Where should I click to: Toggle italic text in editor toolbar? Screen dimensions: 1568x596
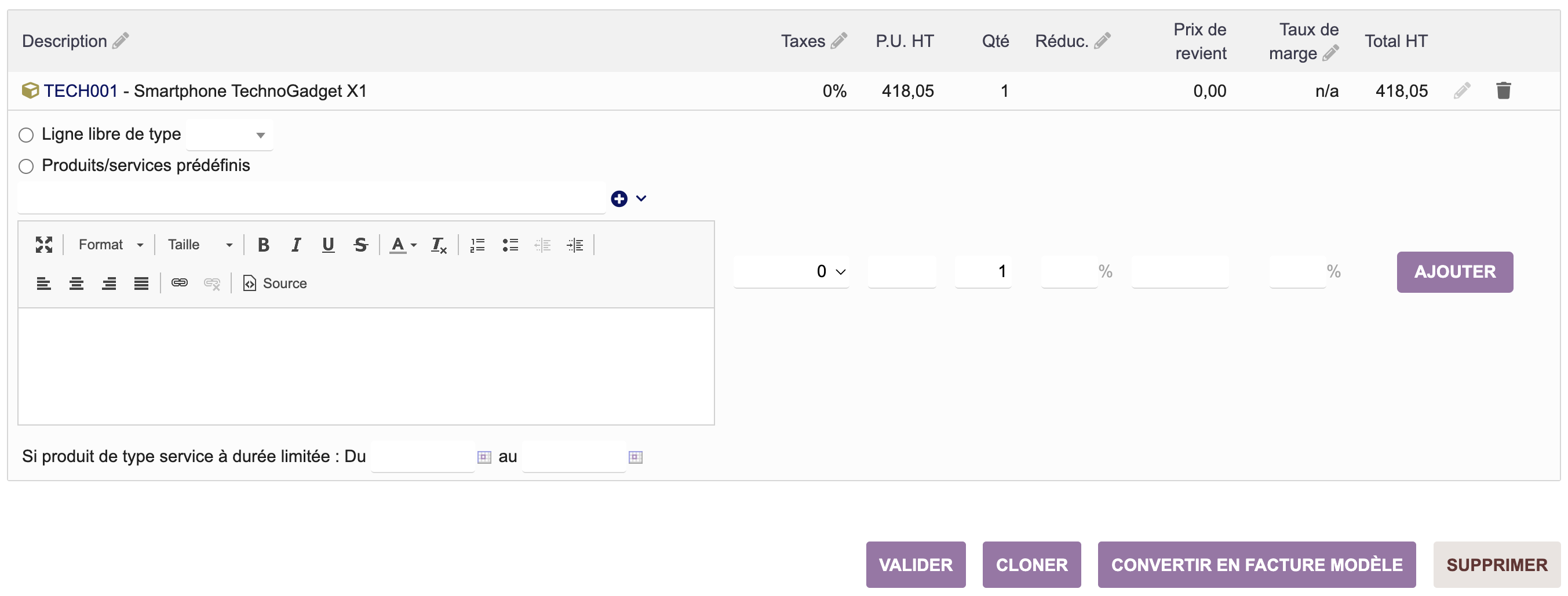coord(296,245)
